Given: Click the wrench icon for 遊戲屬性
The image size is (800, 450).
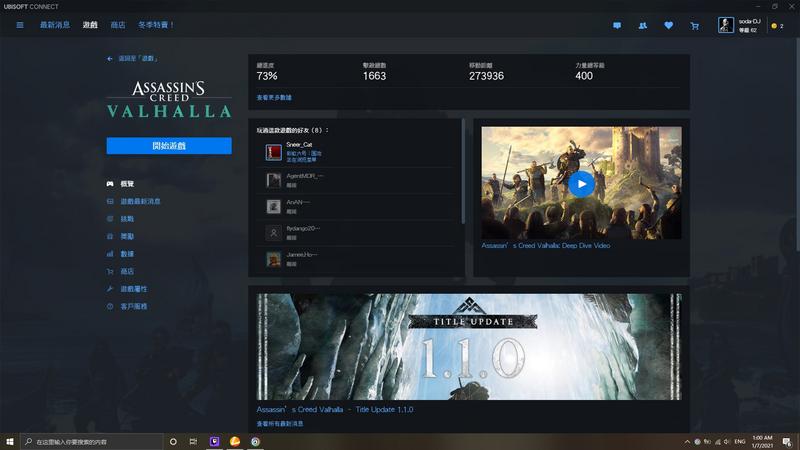Looking at the screenshot, I should coord(110,289).
